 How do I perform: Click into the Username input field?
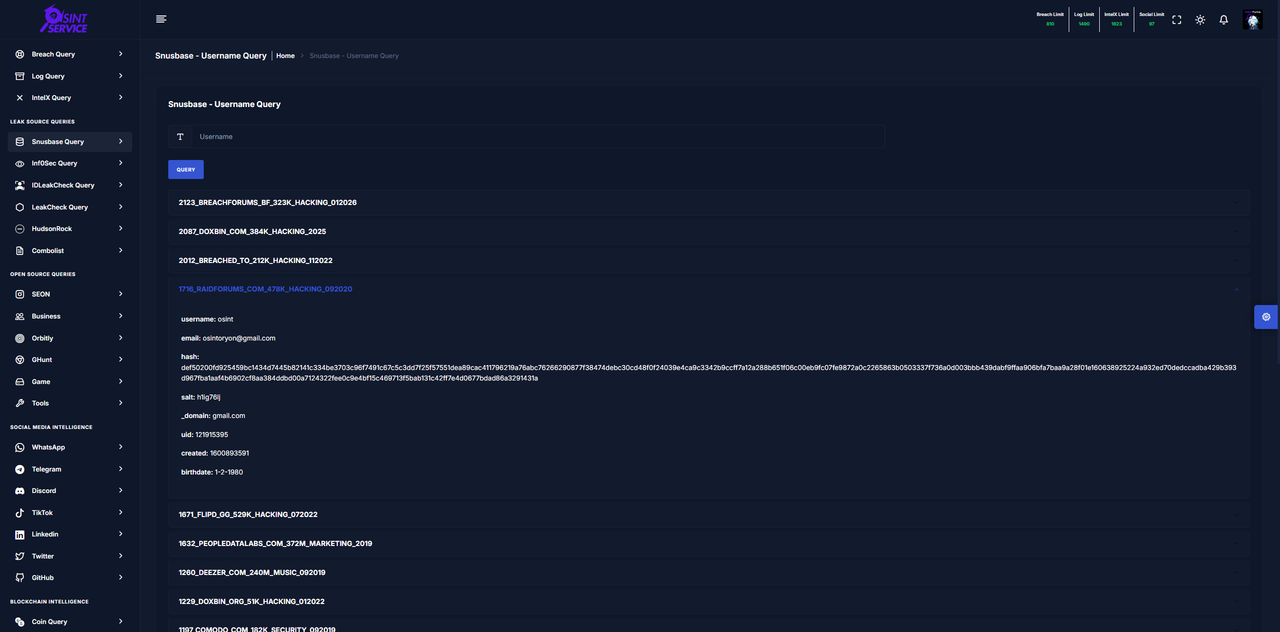[538, 137]
